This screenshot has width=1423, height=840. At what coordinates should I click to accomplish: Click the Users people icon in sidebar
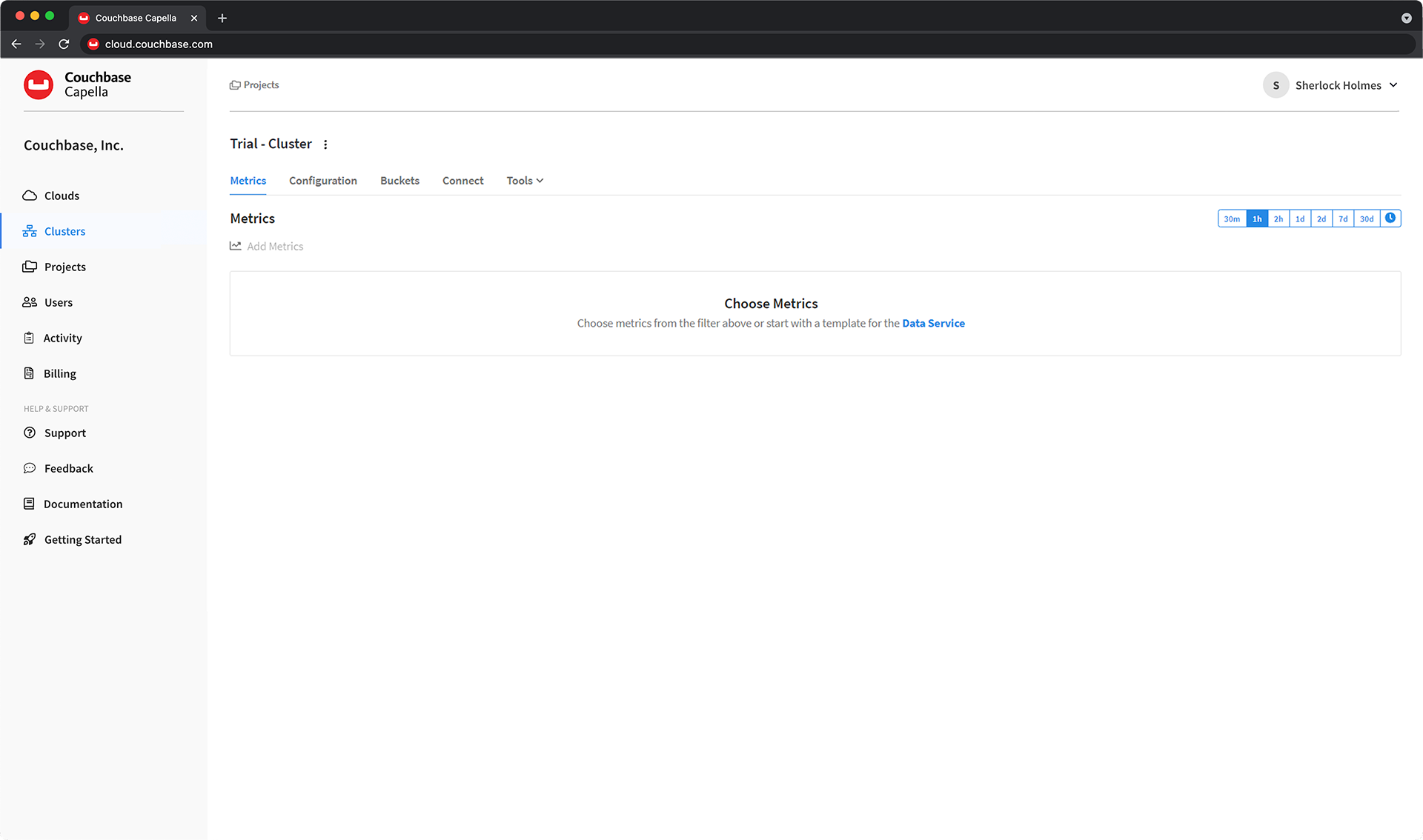point(30,302)
